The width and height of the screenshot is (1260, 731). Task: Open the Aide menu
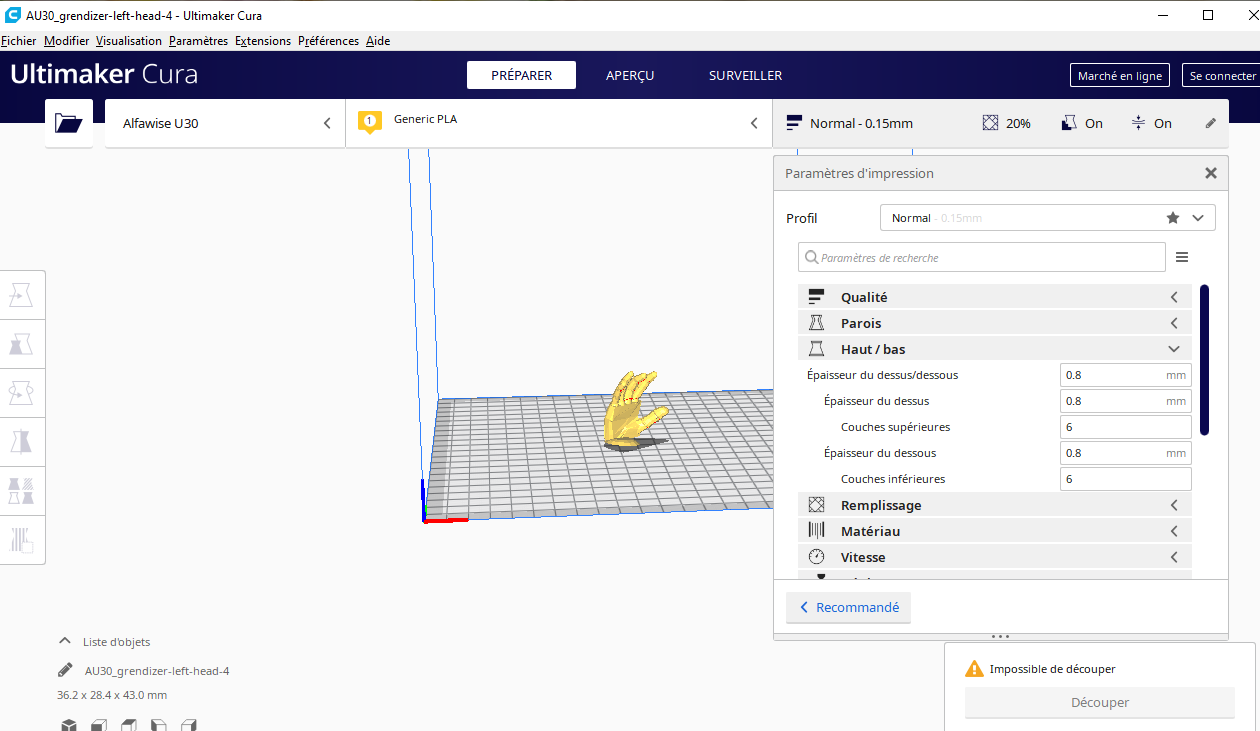[378, 41]
